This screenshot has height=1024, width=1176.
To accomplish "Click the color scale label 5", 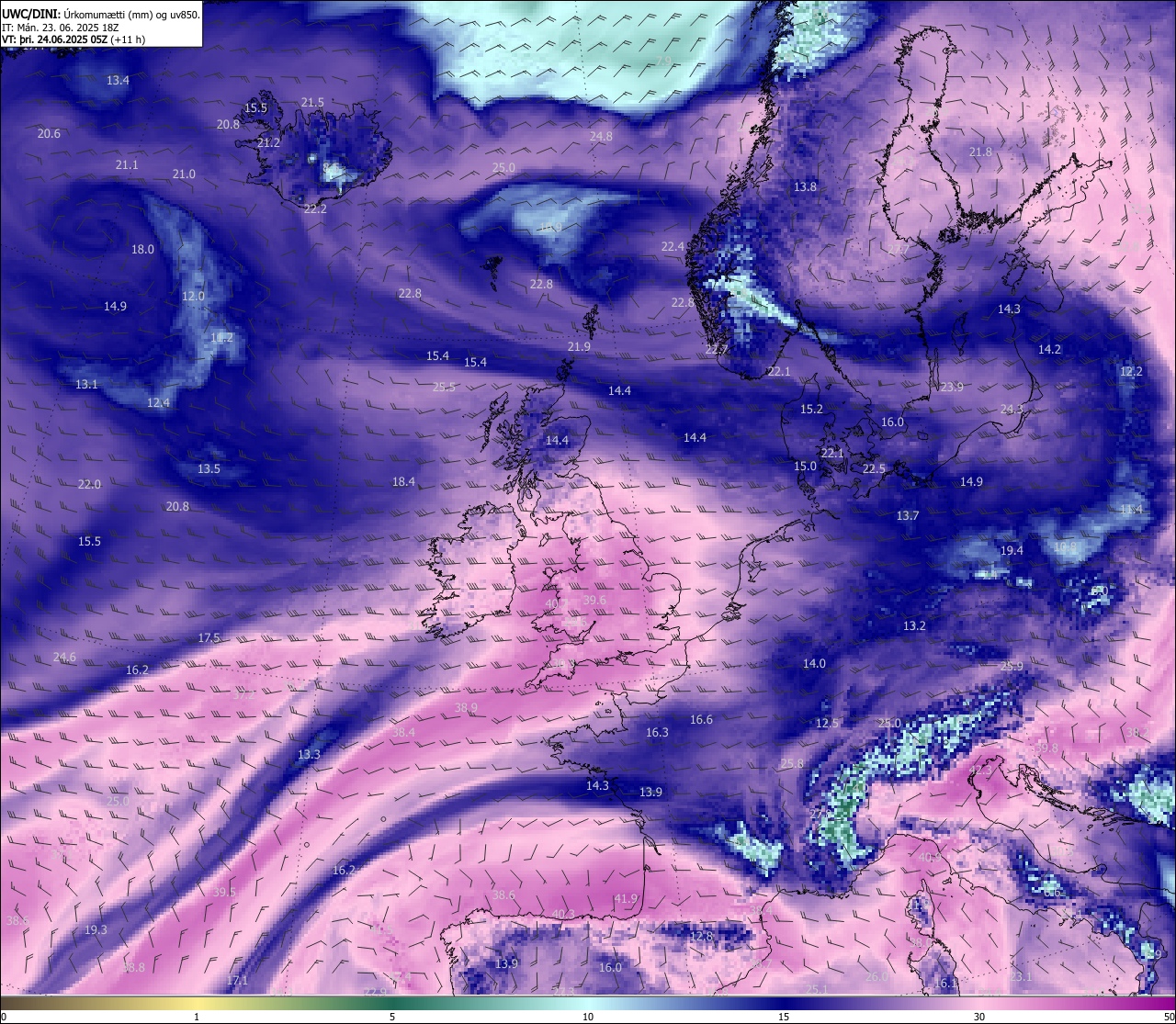I will 392,1017.
